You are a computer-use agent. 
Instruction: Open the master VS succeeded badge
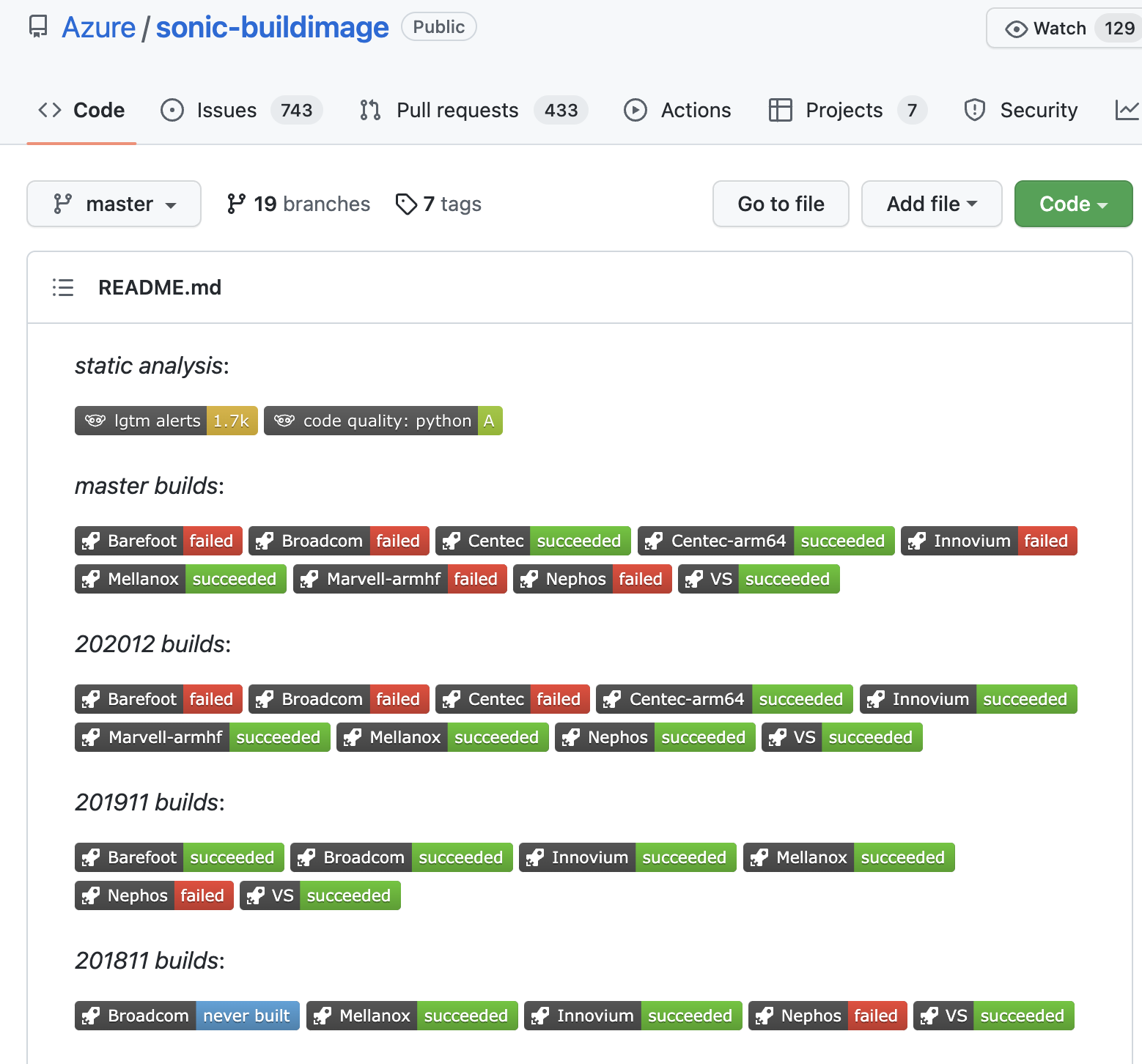[759, 579]
